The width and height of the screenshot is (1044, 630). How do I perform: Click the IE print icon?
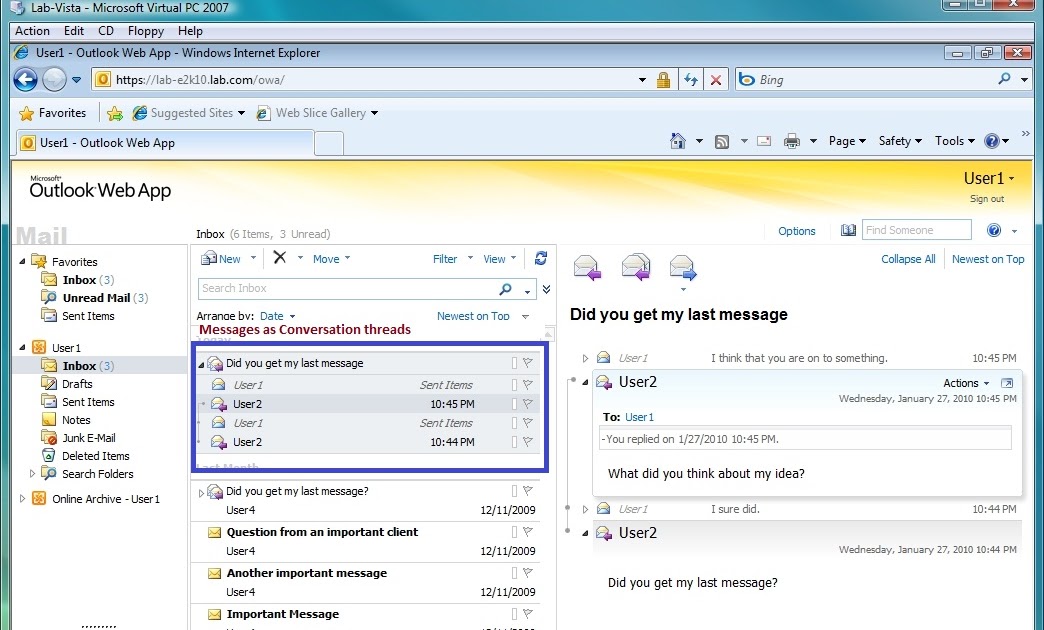pyautogui.click(x=792, y=141)
